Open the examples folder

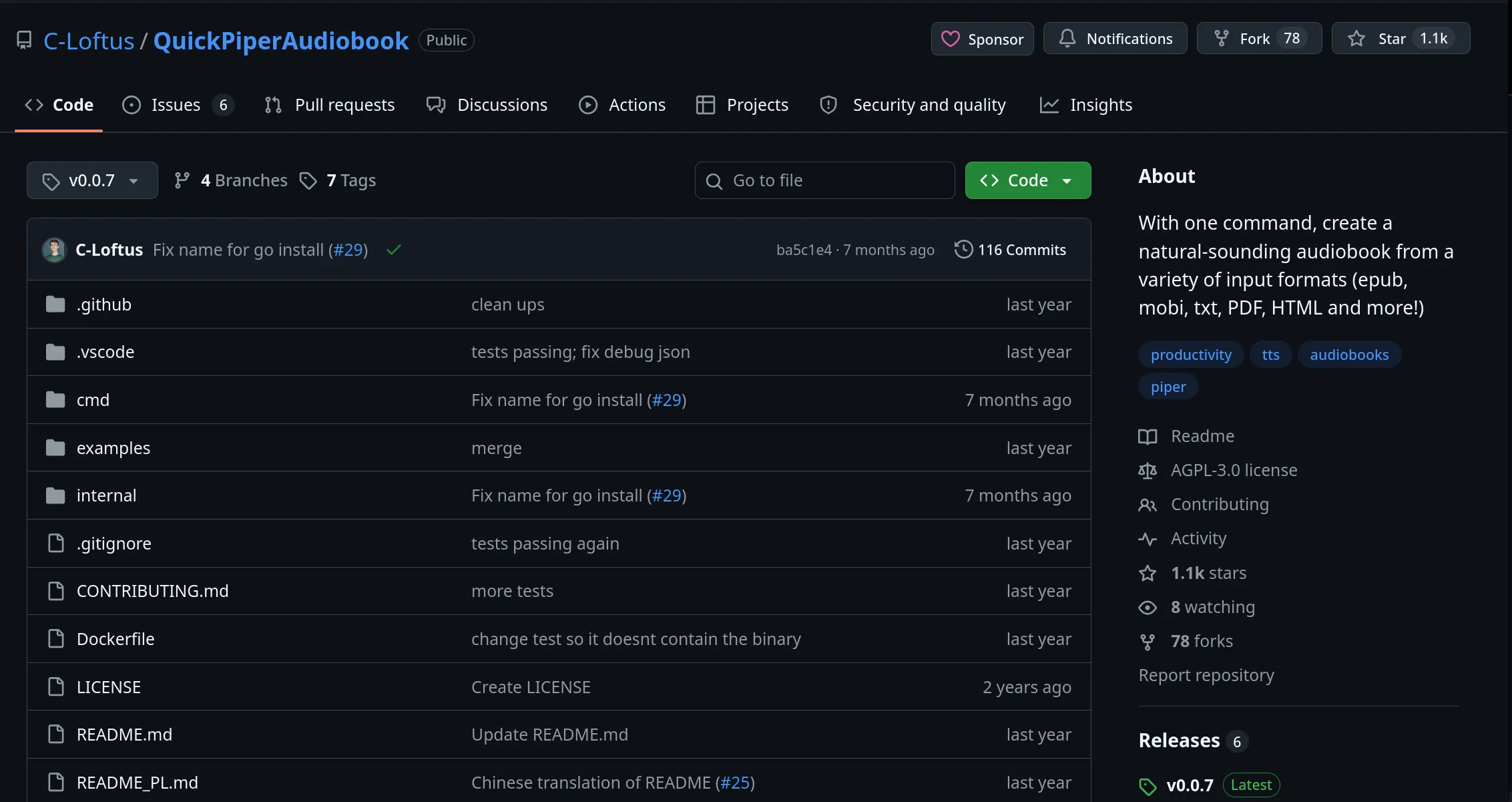click(113, 448)
